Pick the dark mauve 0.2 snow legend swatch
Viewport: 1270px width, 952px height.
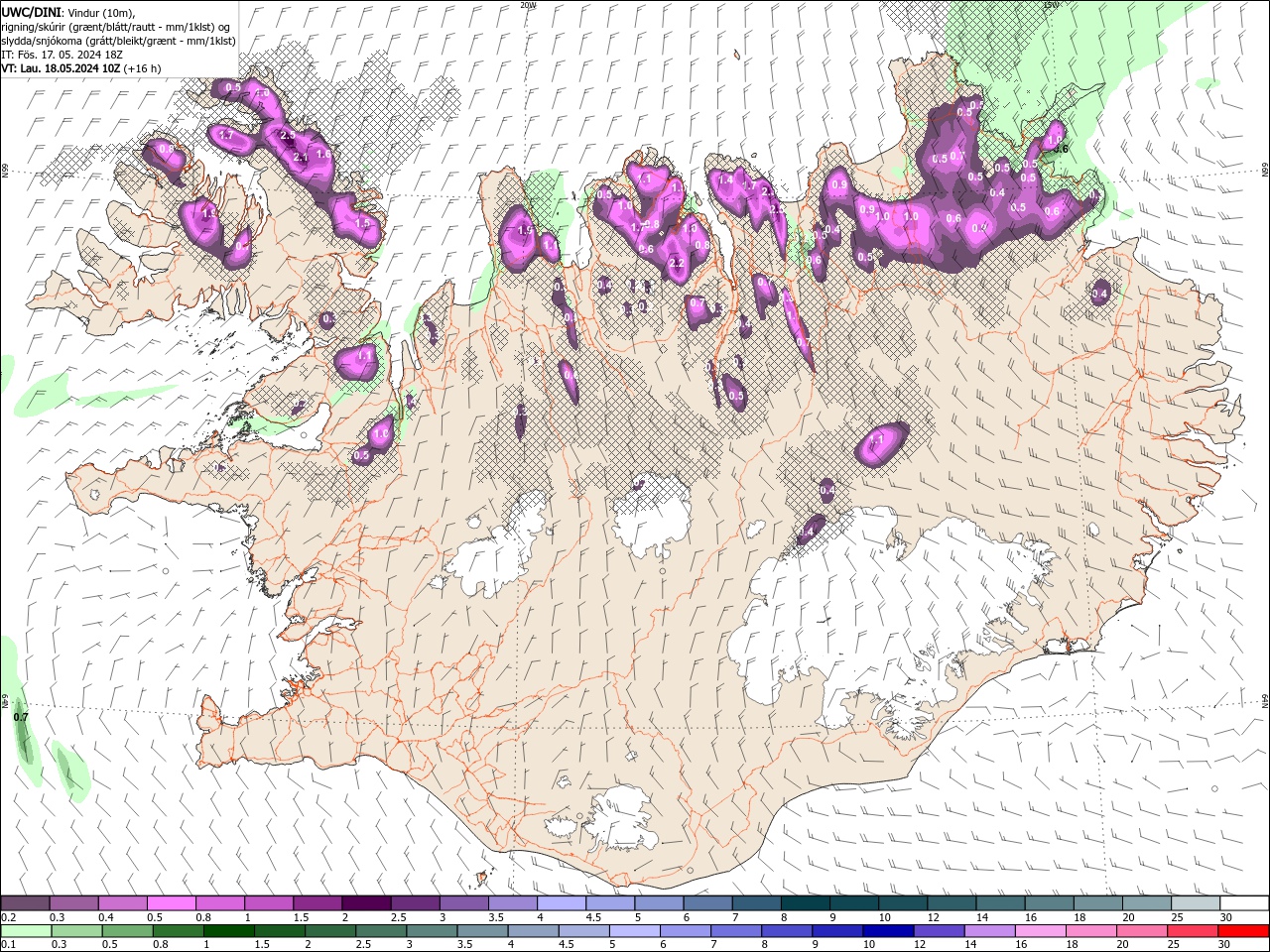[25, 903]
